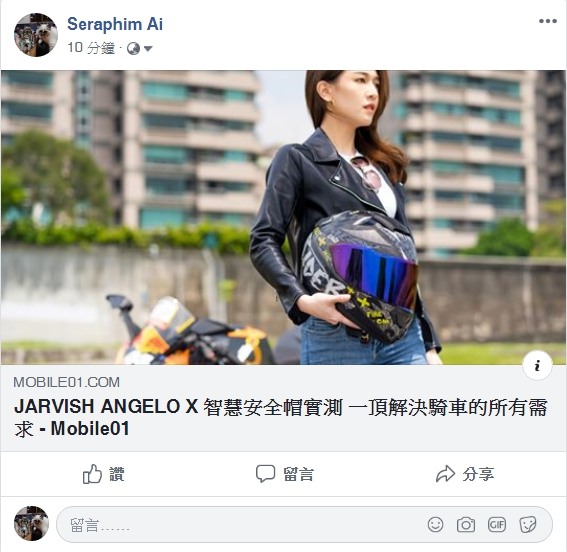This screenshot has height=552, width=567.
Task: Click the 10 分鐘 timestamp link
Action: click(x=91, y=48)
